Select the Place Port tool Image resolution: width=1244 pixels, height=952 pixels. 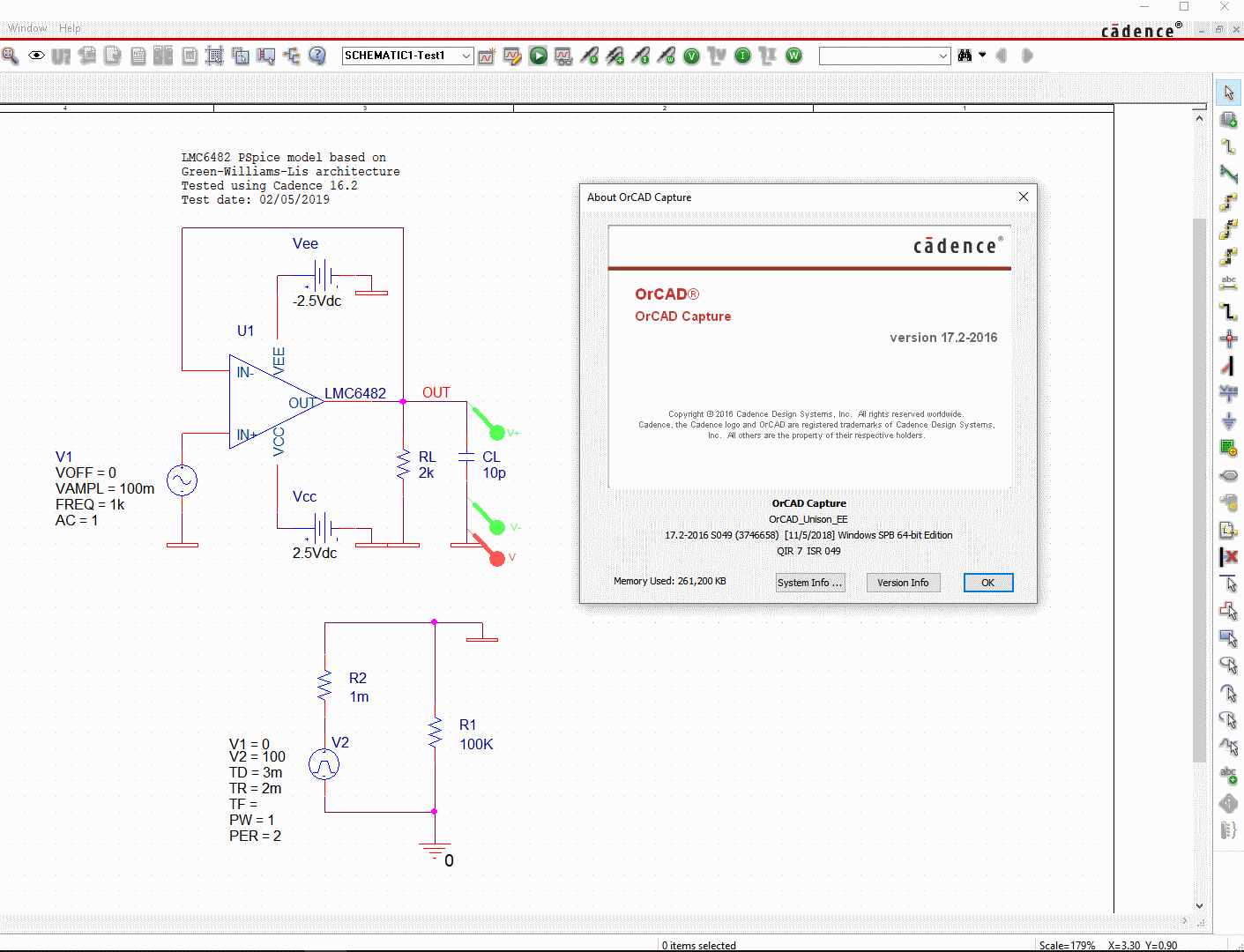1229,475
